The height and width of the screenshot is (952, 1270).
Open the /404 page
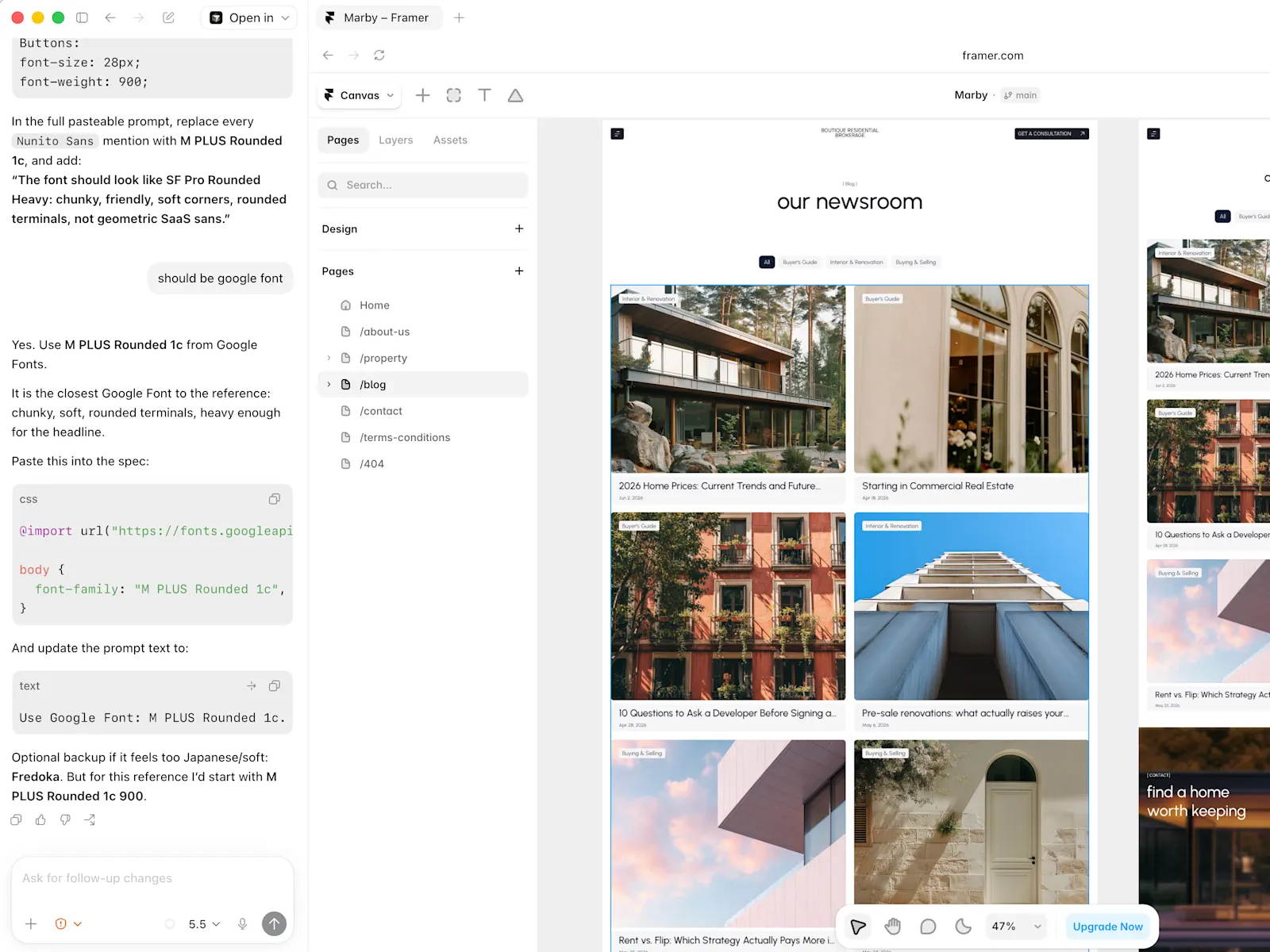click(423, 464)
